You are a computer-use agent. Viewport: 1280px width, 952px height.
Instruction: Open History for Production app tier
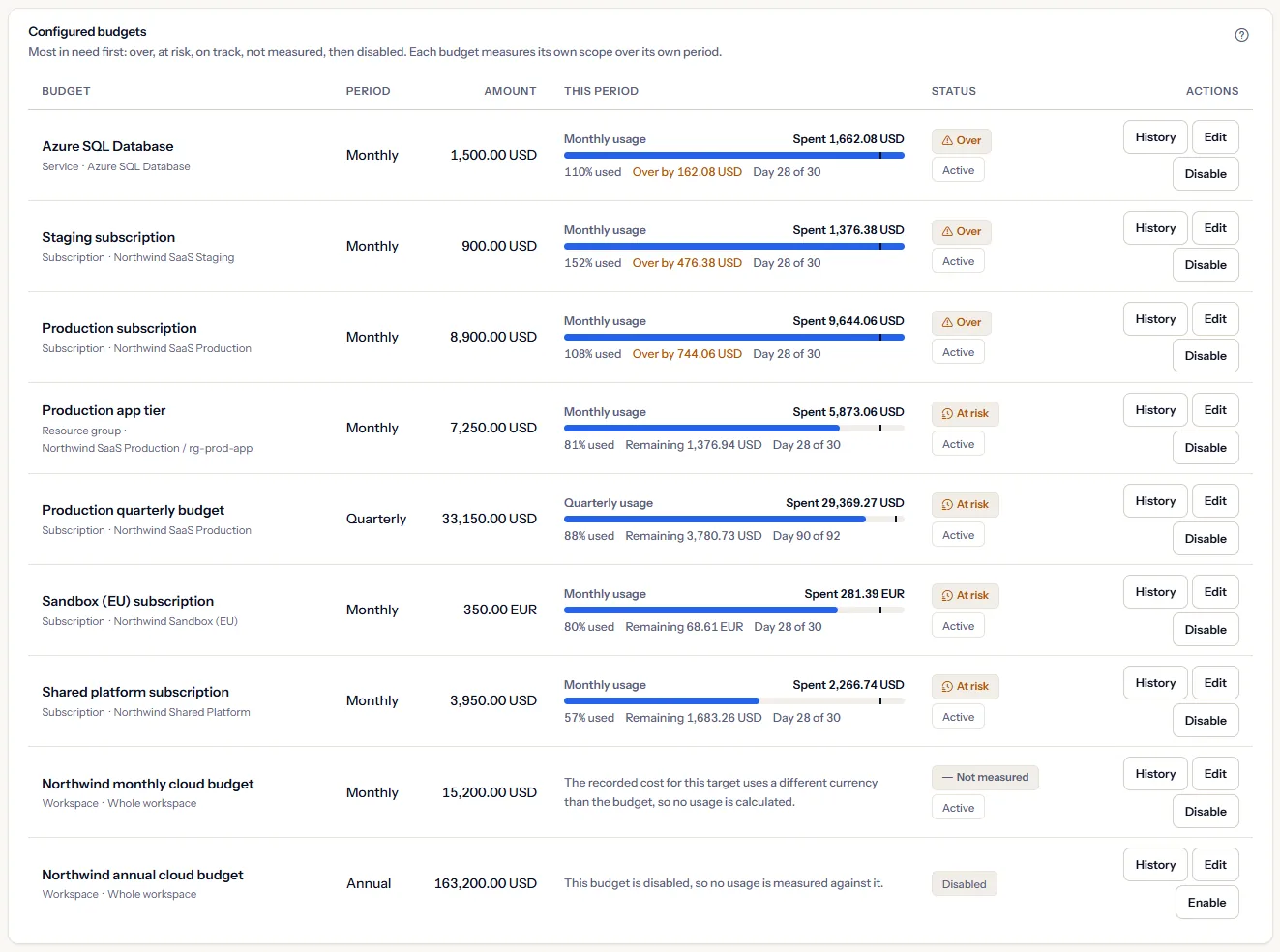(1155, 410)
